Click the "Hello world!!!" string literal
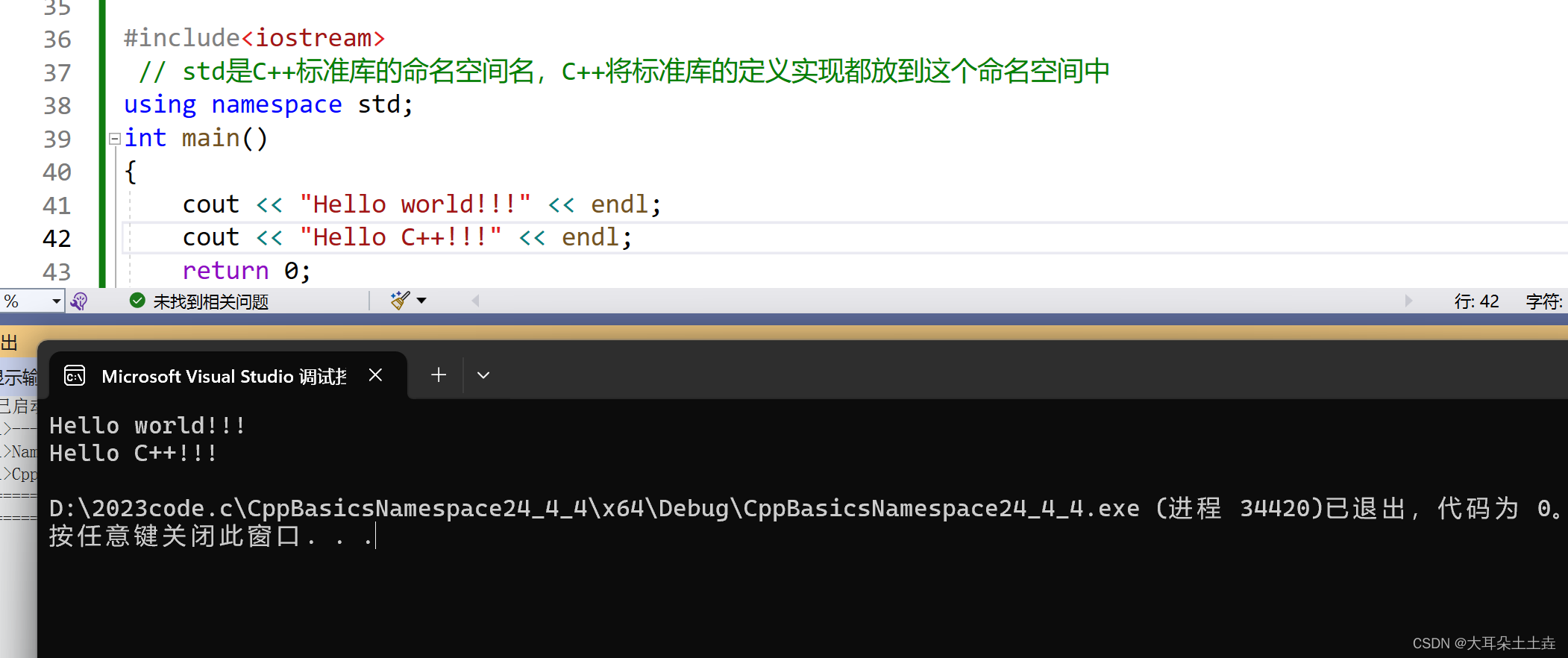Screen dimensions: 1568x658 tap(415, 204)
